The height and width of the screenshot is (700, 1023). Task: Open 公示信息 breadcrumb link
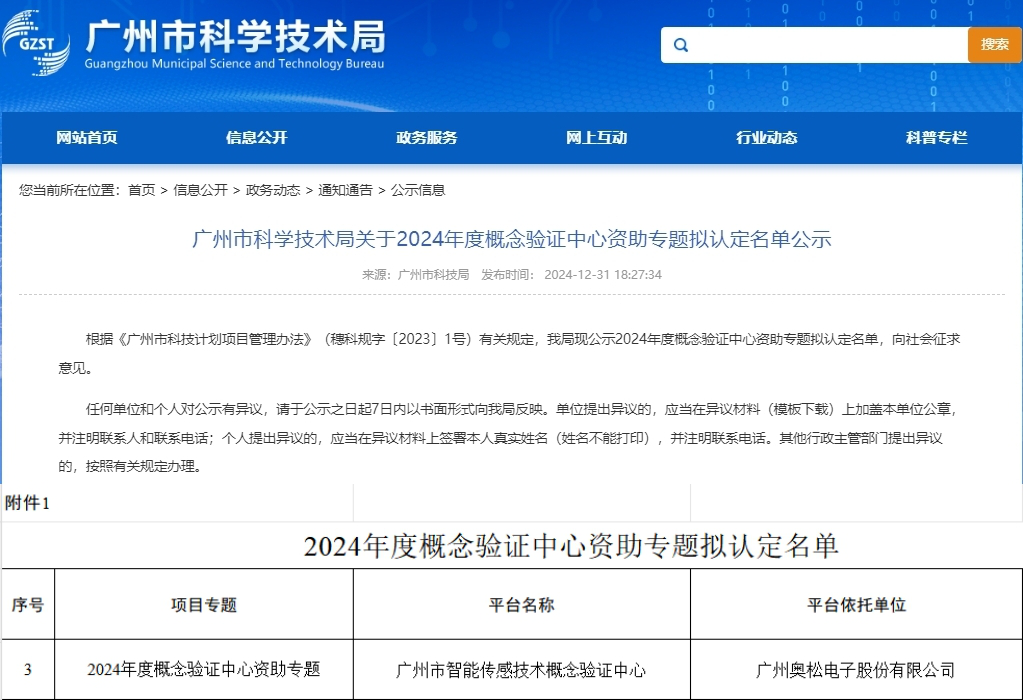point(418,190)
